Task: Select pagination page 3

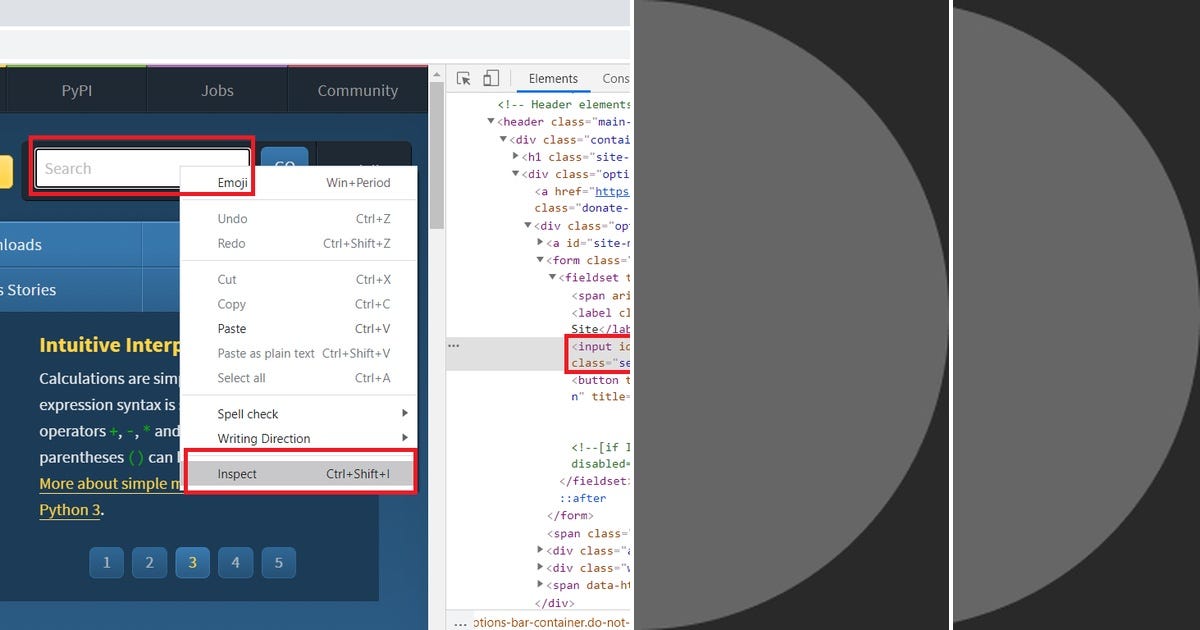Action: (x=192, y=562)
